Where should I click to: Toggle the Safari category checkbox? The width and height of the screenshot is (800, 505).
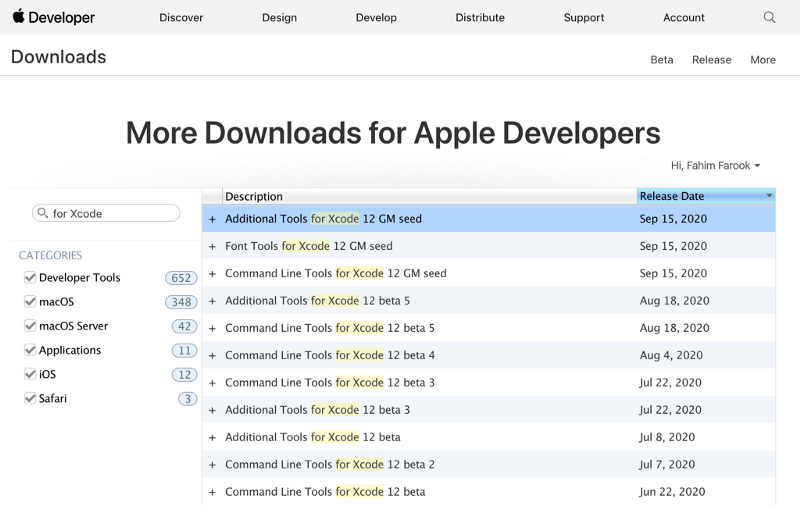[x=30, y=398]
